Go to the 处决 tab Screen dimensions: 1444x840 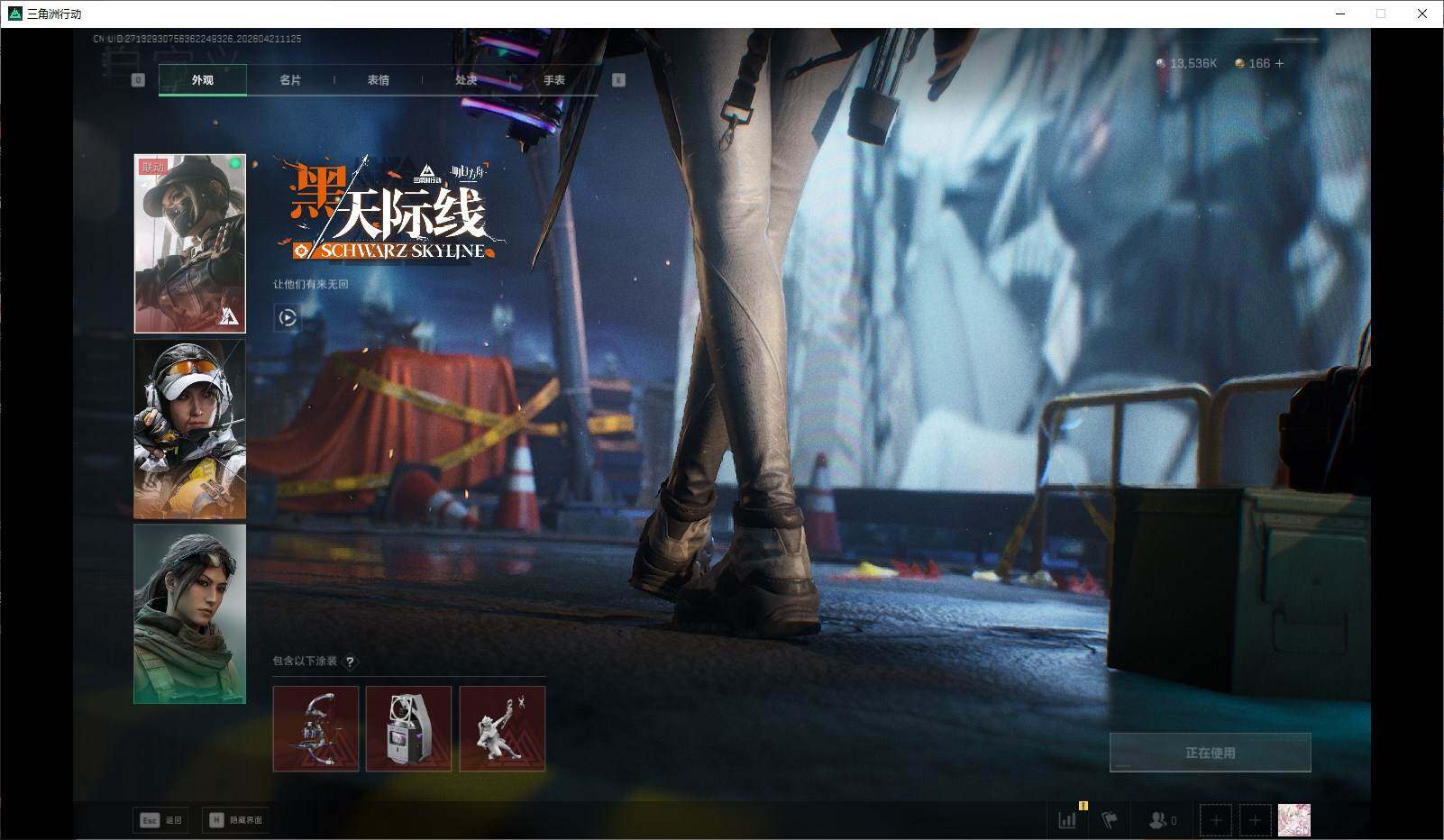click(x=466, y=80)
